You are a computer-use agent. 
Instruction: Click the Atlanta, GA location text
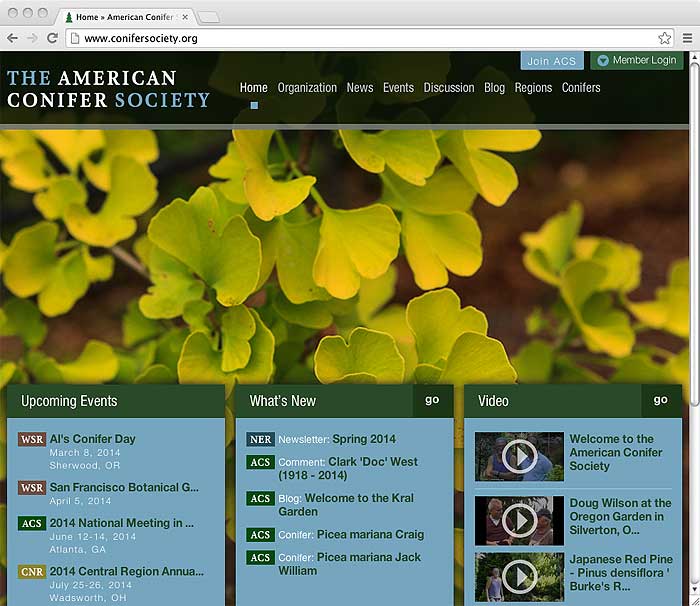[78, 550]
